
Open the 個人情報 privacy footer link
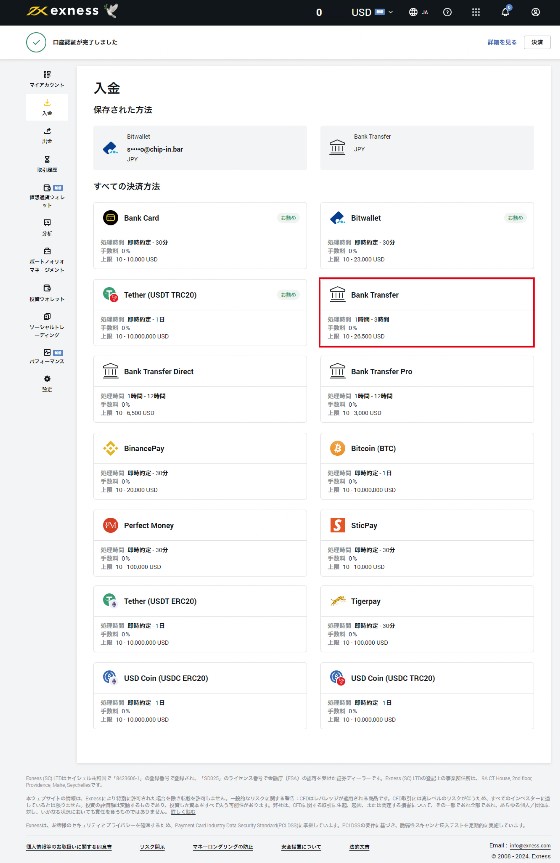[x=69, y=847]
